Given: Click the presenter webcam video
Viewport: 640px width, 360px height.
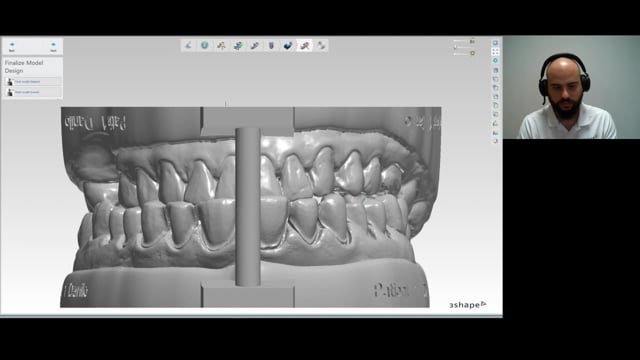Looking at the screenshot, I should [x=571, y=87].
